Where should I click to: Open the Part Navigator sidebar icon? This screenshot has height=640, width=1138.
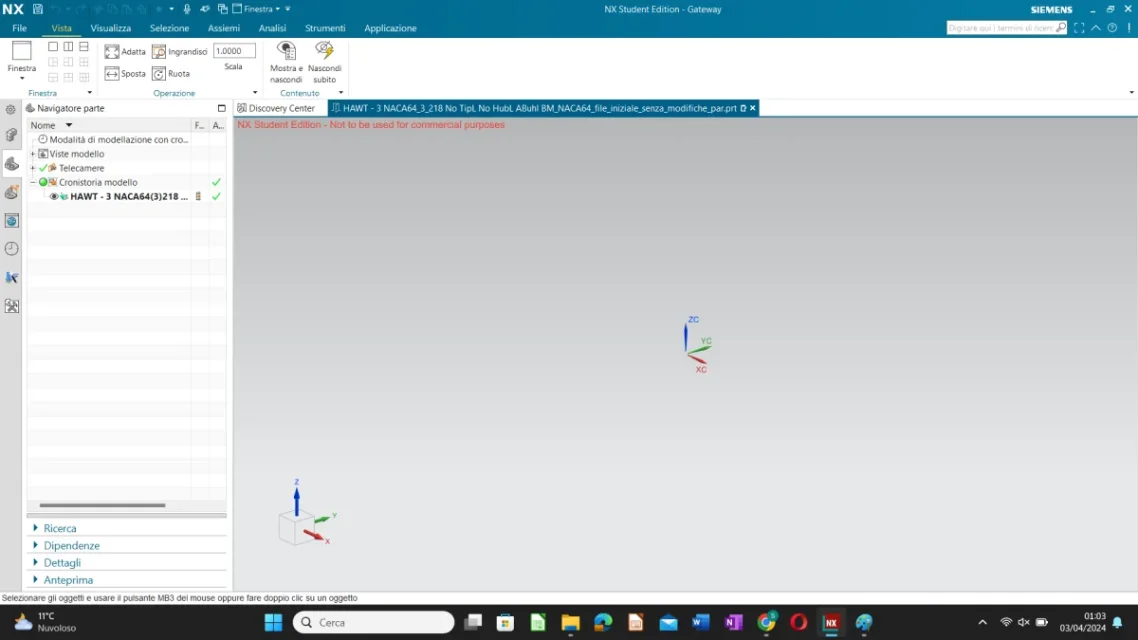11,163
